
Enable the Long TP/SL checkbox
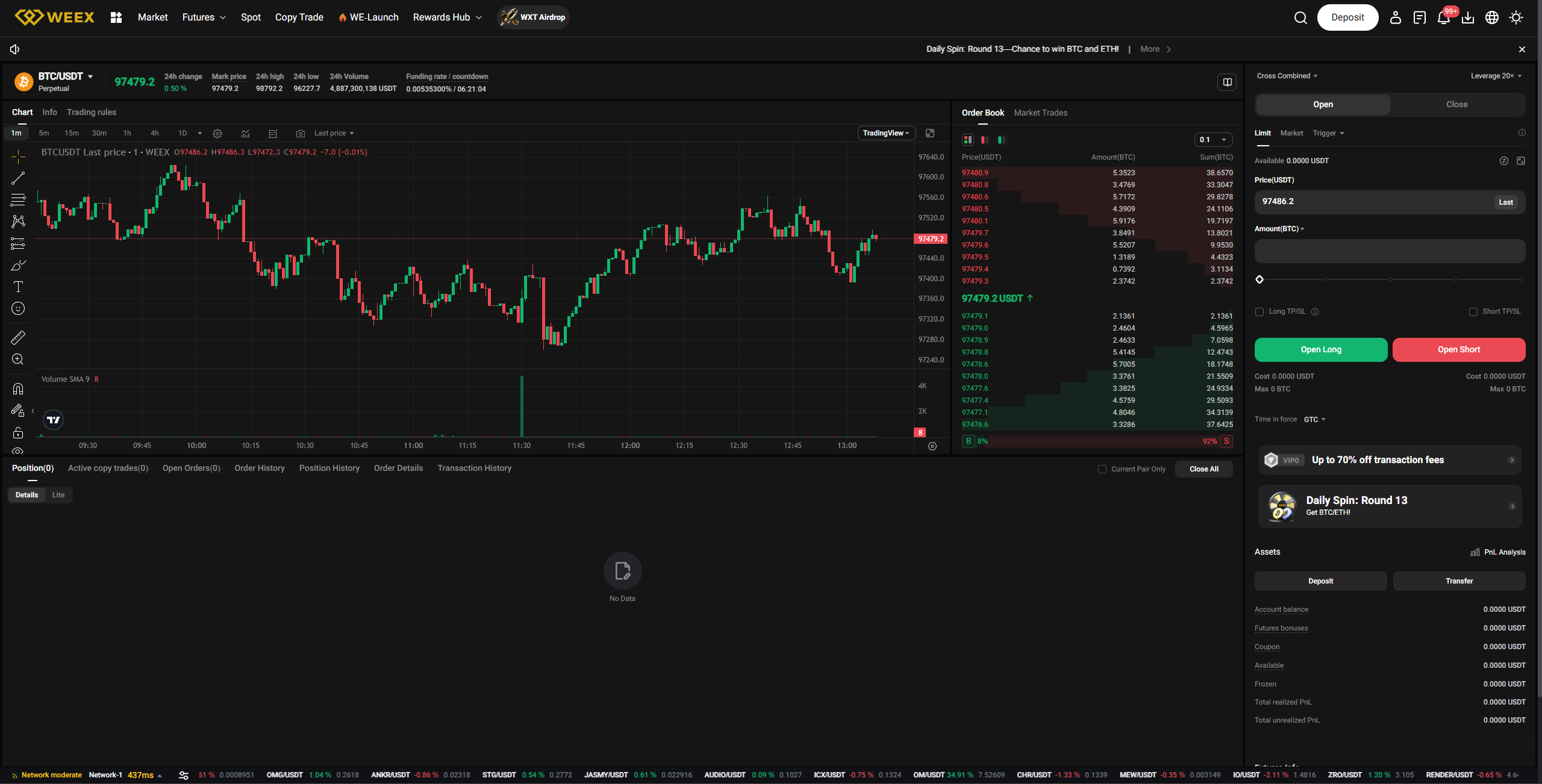tap(1260, 312)
